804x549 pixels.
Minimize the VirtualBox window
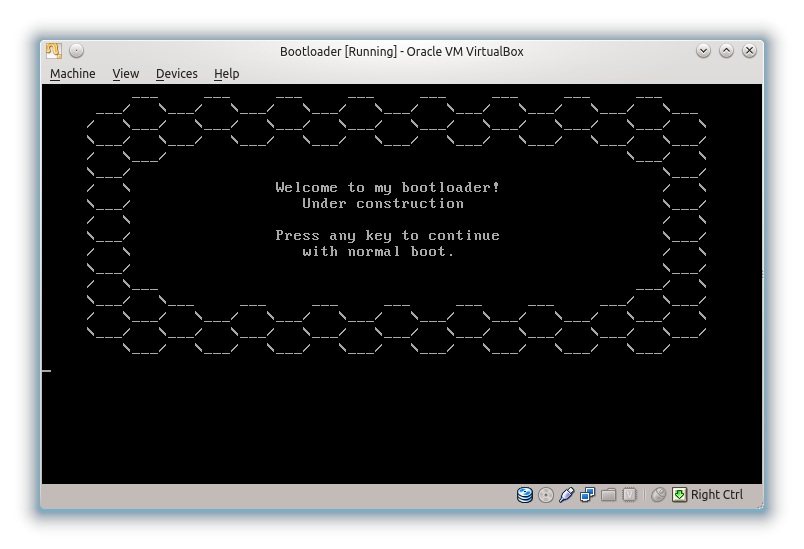(x=704, y=51)
